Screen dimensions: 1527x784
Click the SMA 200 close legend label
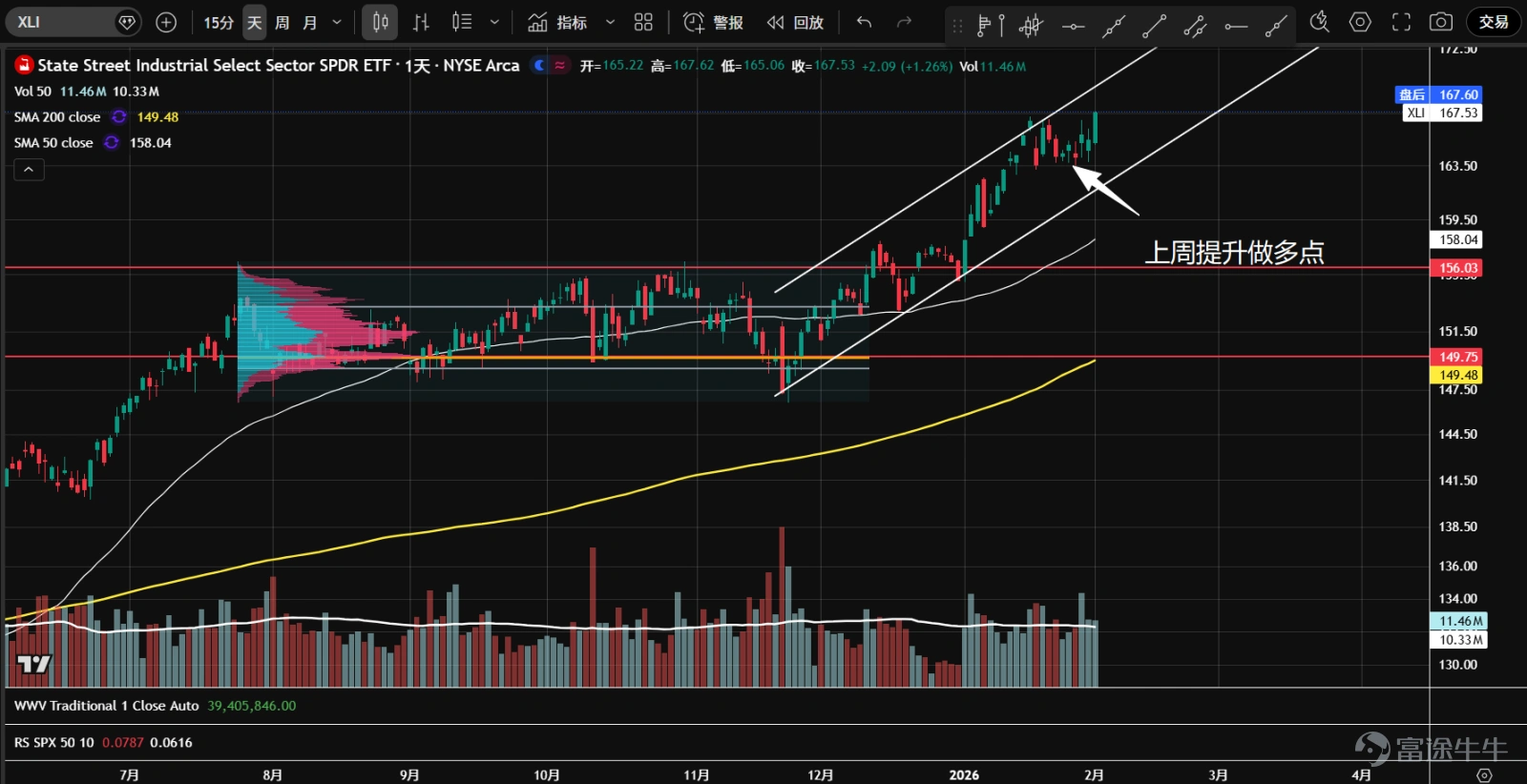click(57, 117)
